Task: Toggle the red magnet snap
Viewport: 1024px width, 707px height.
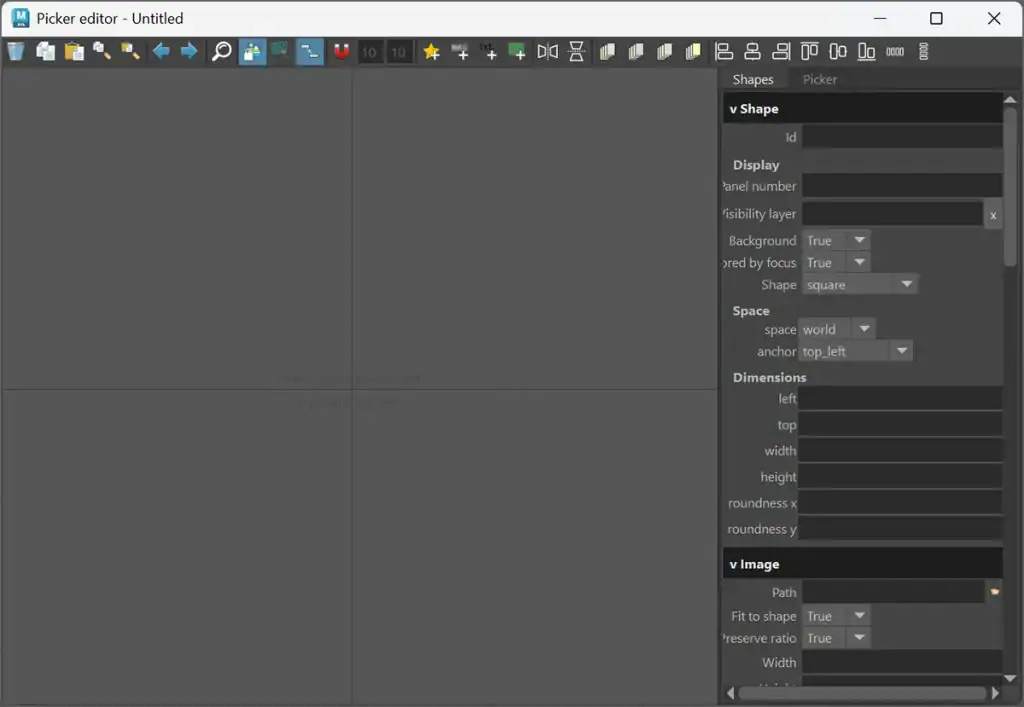Action: pos(341,51)
